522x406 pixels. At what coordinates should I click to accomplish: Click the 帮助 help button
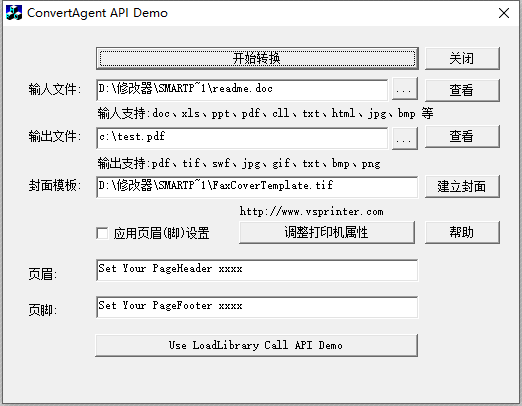click(x=462, y=232)
